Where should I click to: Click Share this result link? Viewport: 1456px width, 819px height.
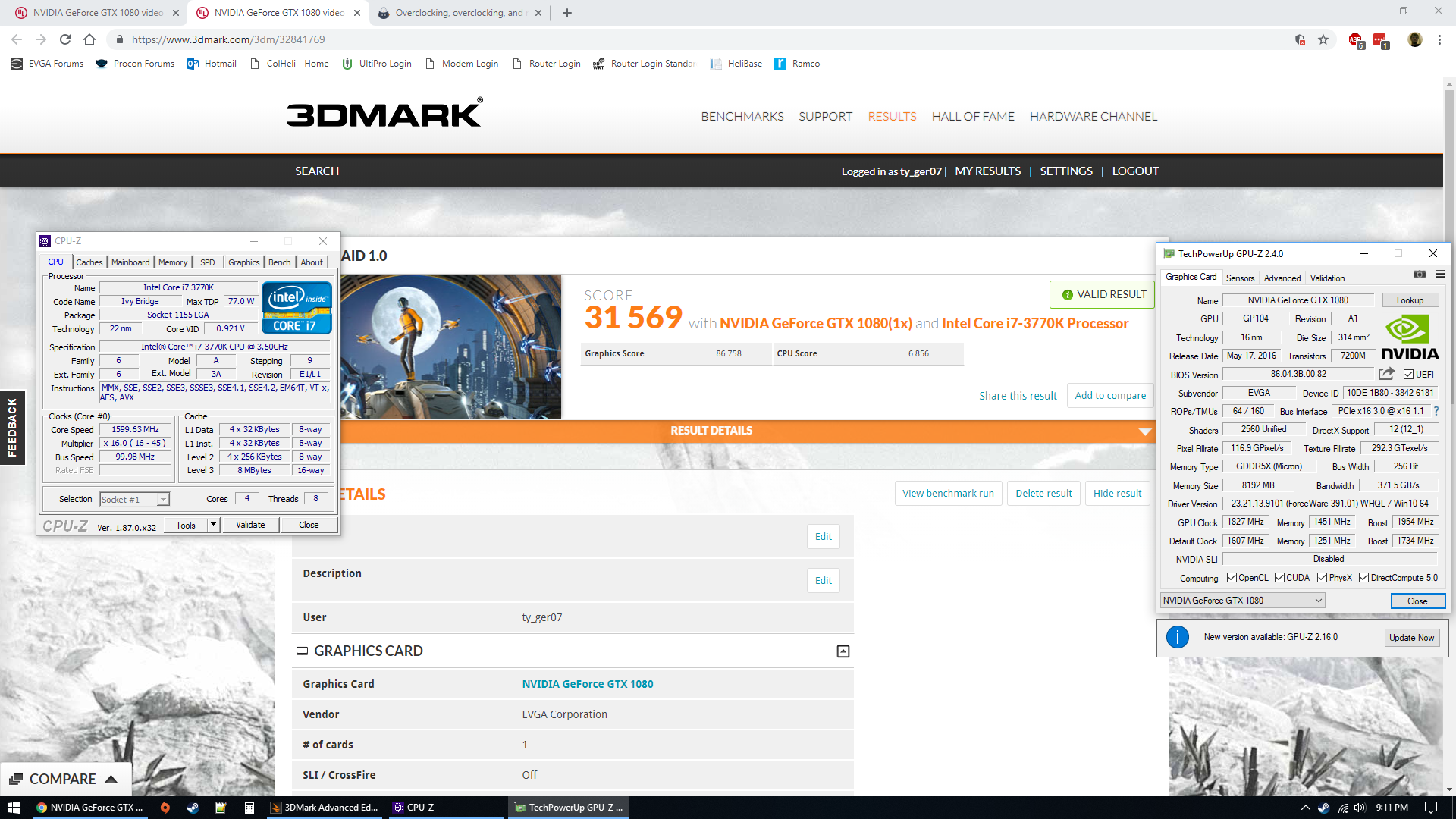pyautogui.click(x=1018, y=396)
